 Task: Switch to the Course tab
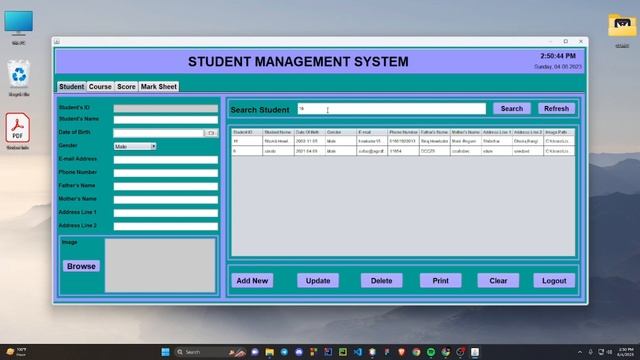100,87
